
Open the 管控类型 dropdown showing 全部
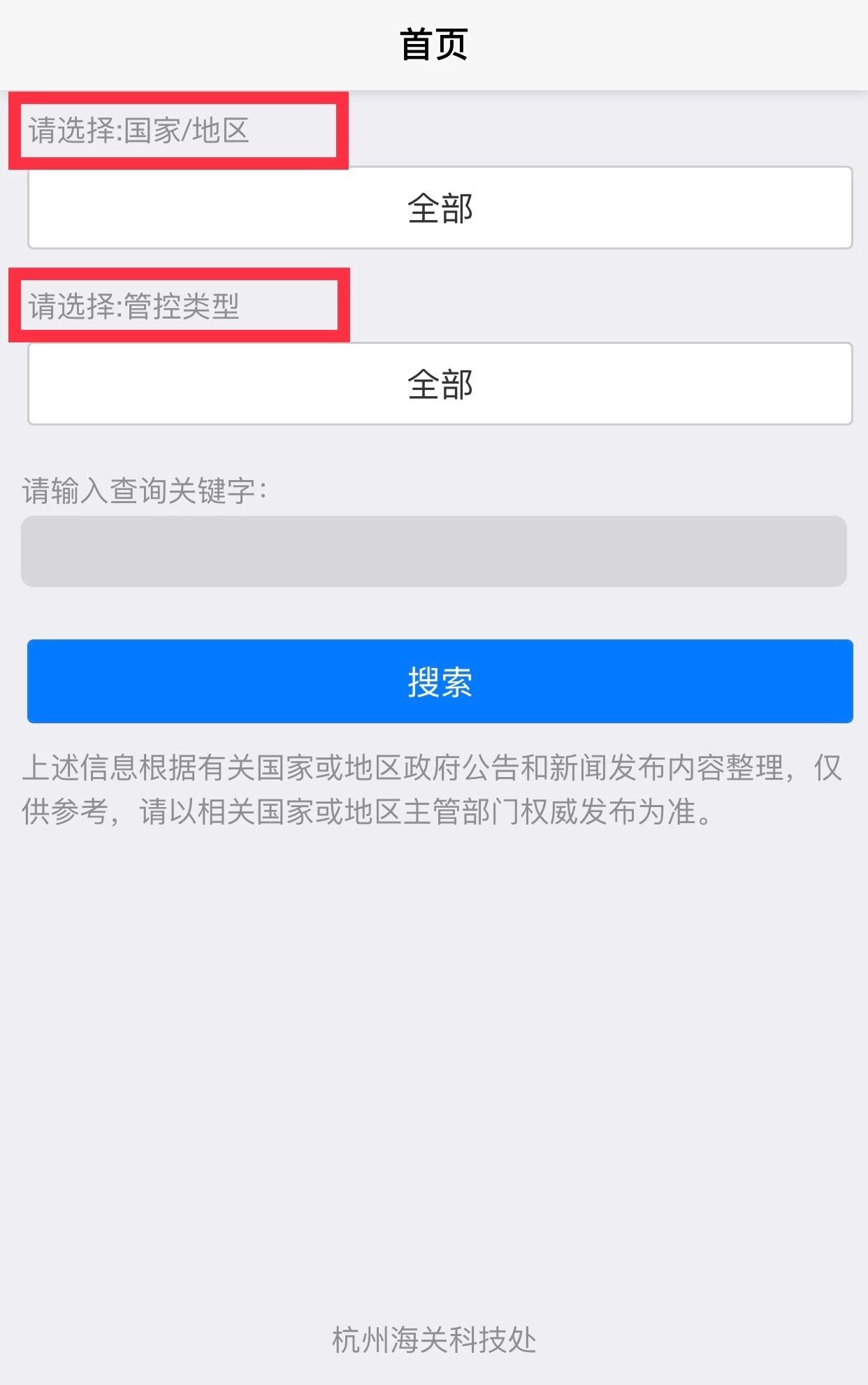[440, 384]
